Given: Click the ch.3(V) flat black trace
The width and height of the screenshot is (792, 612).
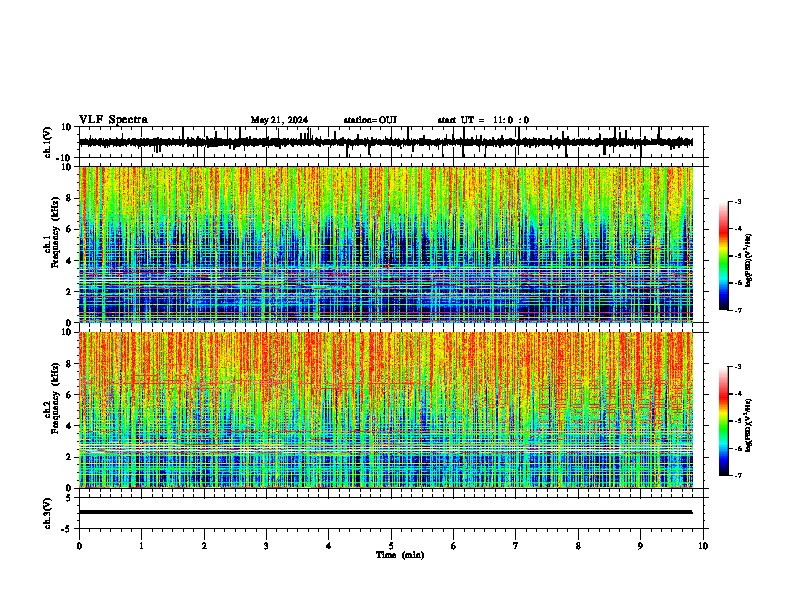Looking at the screenshot, I should pyautogui.click(x=386, y=512).
